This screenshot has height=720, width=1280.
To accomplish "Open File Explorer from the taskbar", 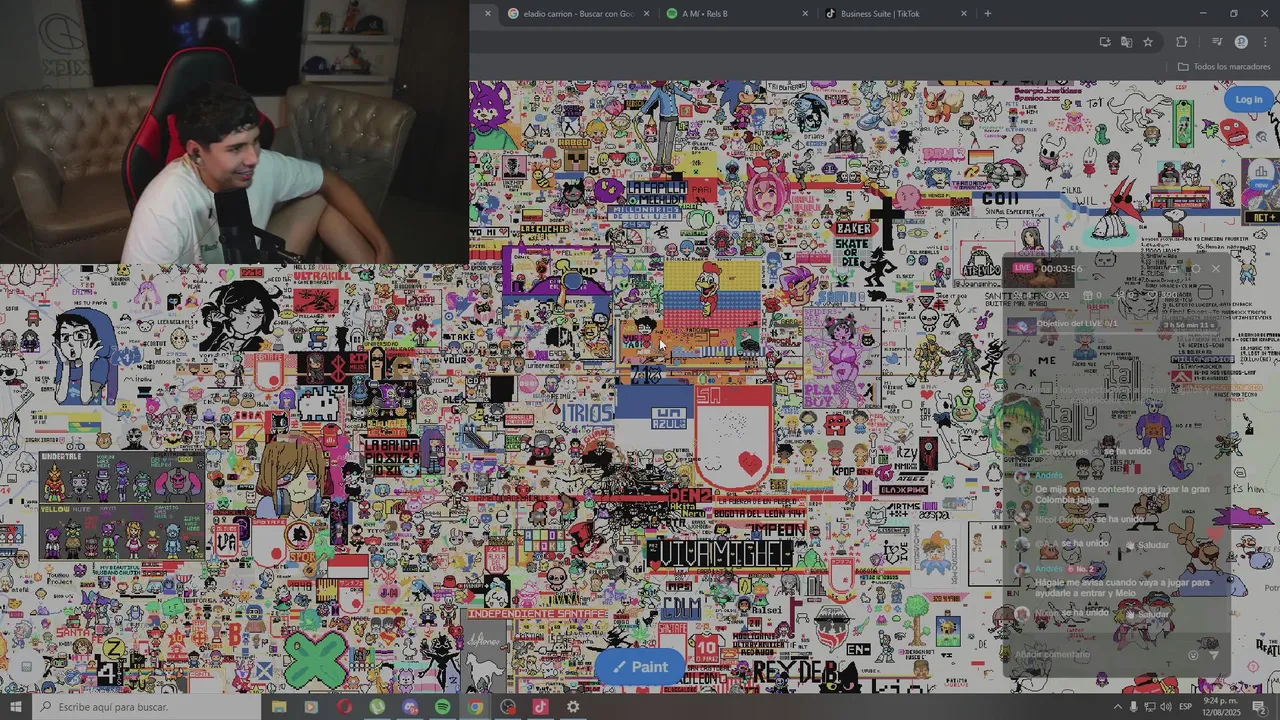I will click(x=279, y=707).
